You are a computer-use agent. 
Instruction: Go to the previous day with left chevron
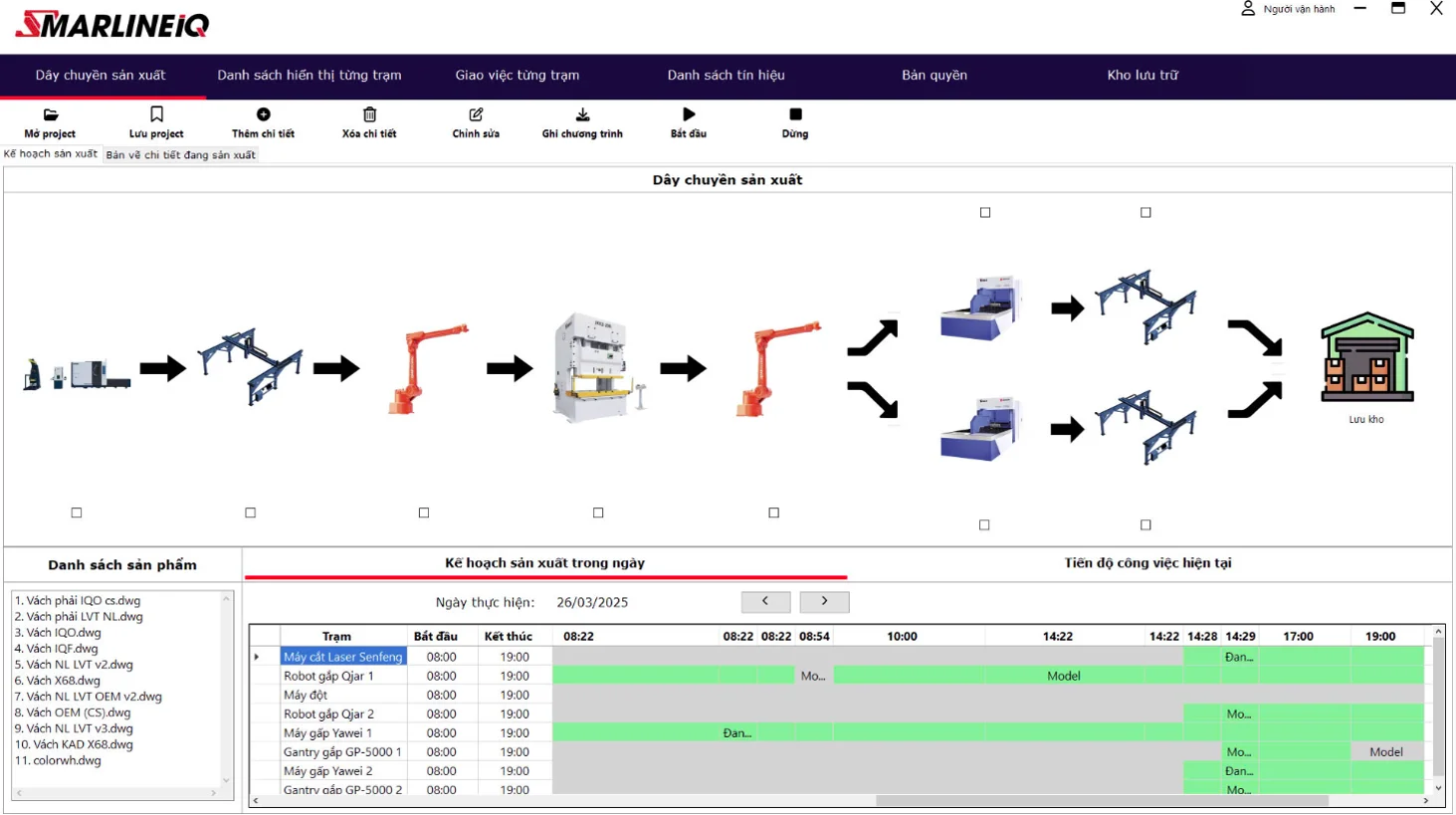point(765,601)
